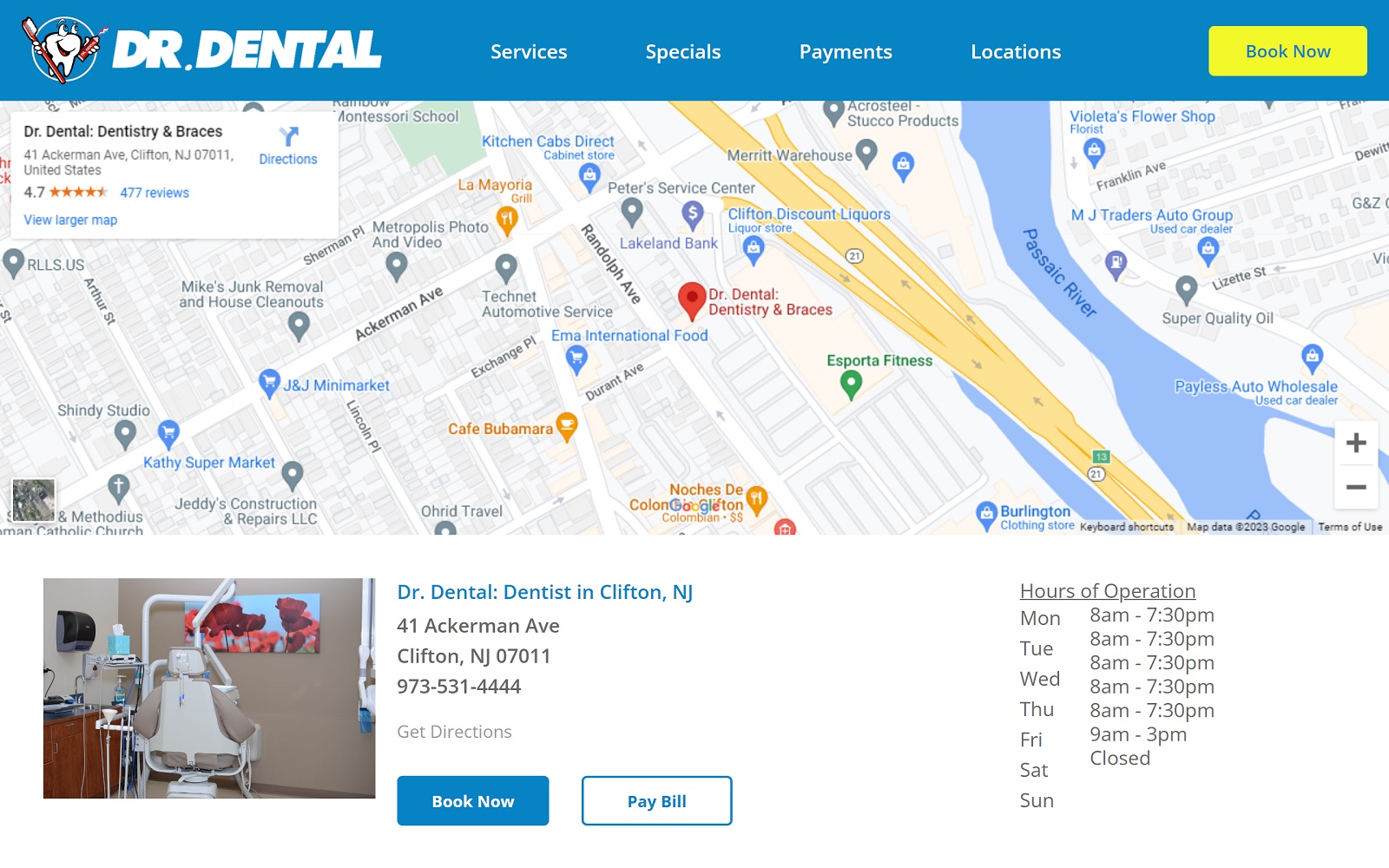Click the 'Closed' hours entry

tap(1120, 759)
